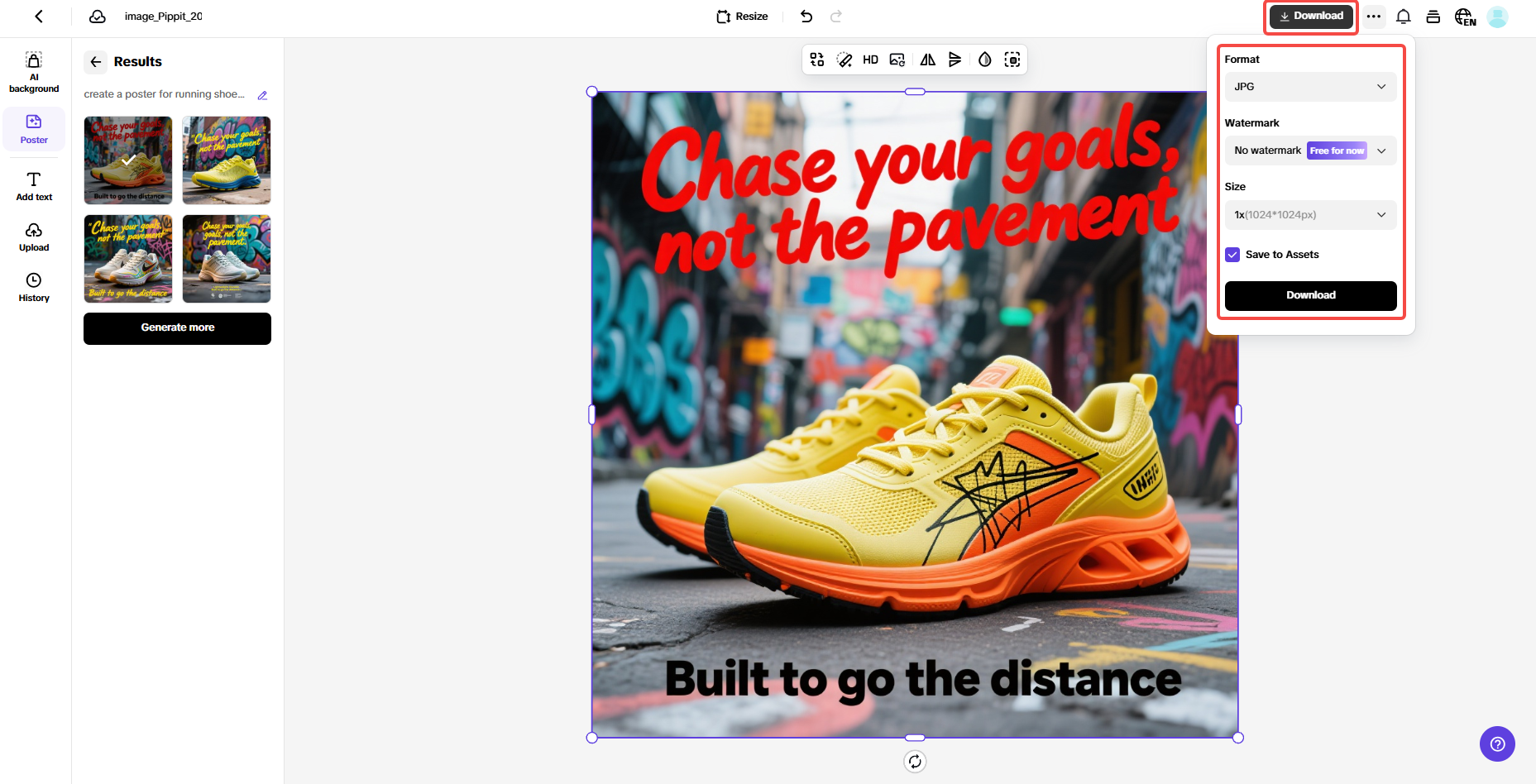
Task: Click the rotate handle below the poster
Action: [915, 762]
